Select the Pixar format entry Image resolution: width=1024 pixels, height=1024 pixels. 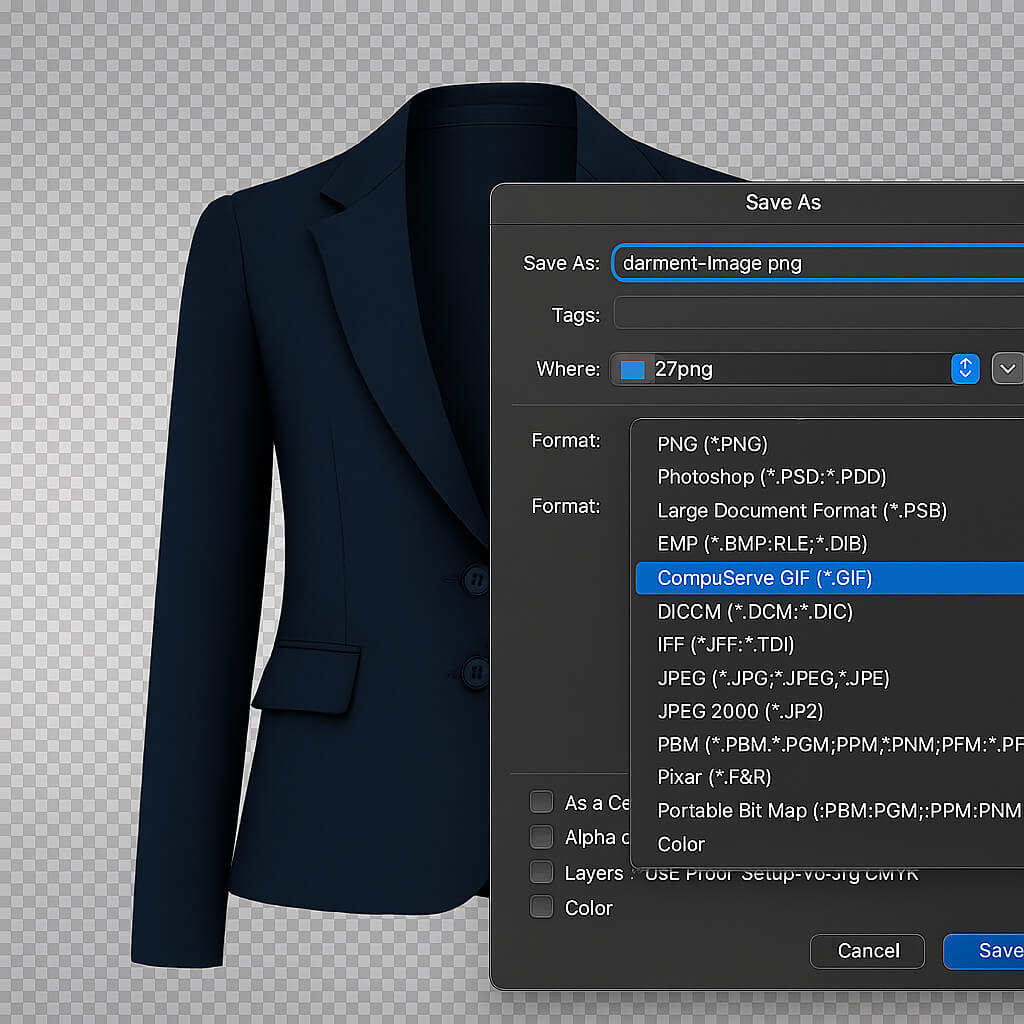pyautogui.click(x=714, y=777)
